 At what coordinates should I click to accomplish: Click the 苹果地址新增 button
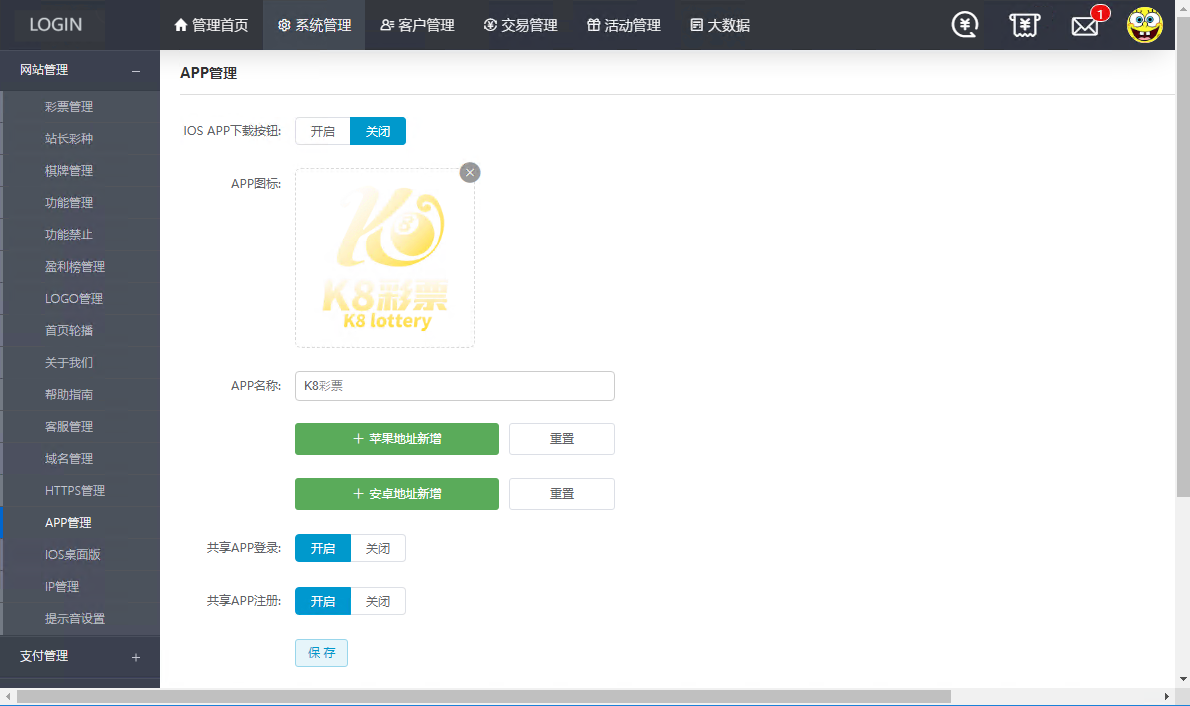coord(397,439)
